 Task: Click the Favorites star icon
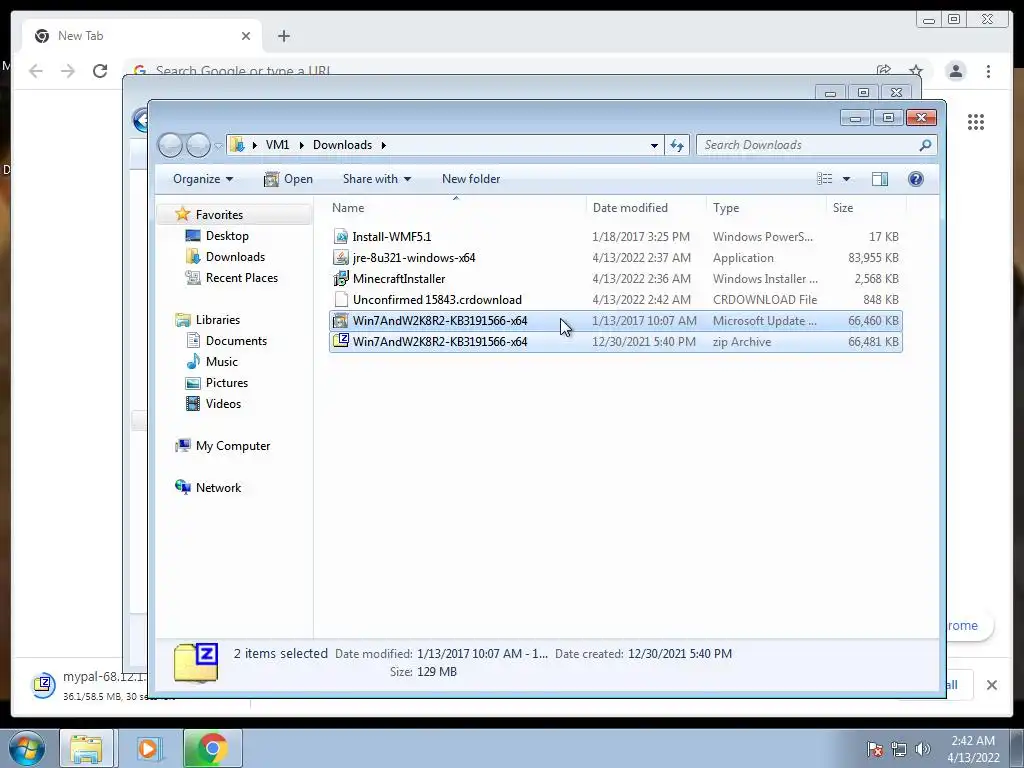183,214
